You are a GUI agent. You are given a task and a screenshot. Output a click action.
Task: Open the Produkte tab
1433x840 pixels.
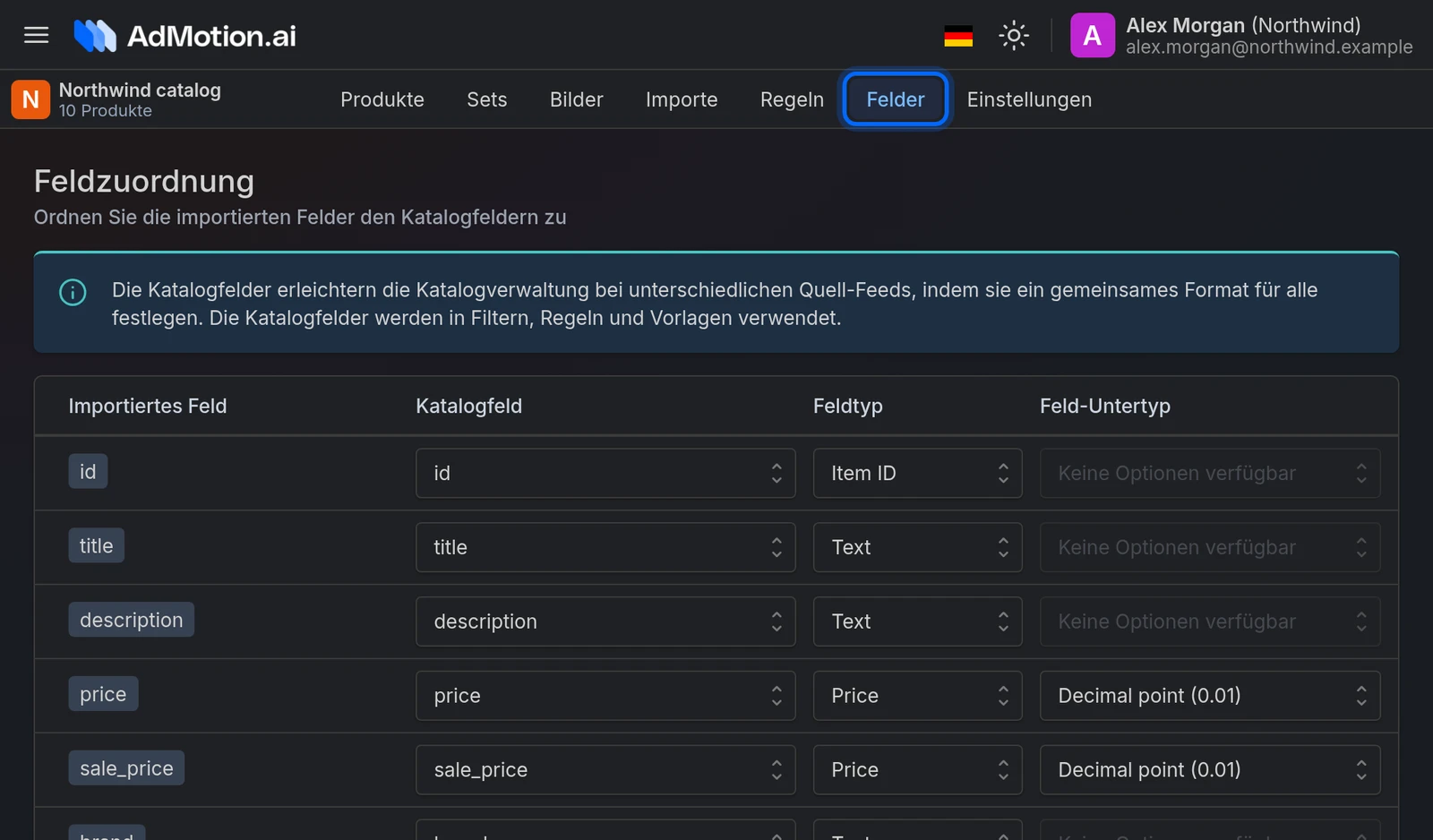pos(382,99)
